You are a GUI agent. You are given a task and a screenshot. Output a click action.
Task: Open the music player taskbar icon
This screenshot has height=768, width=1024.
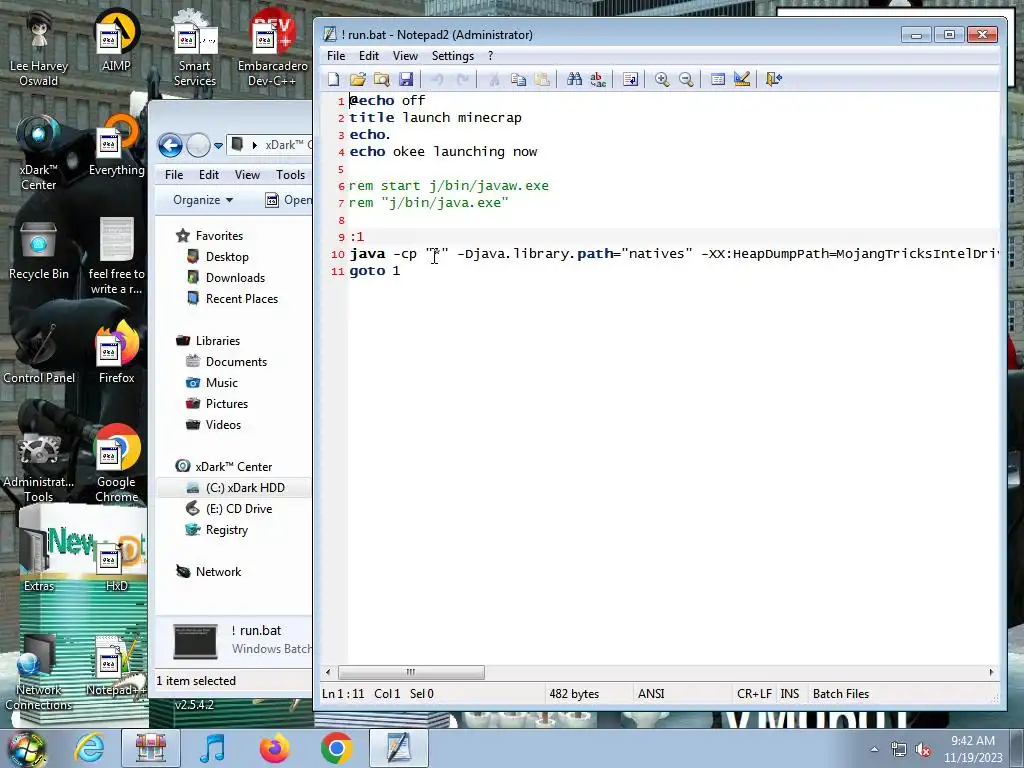click(212, 748)
